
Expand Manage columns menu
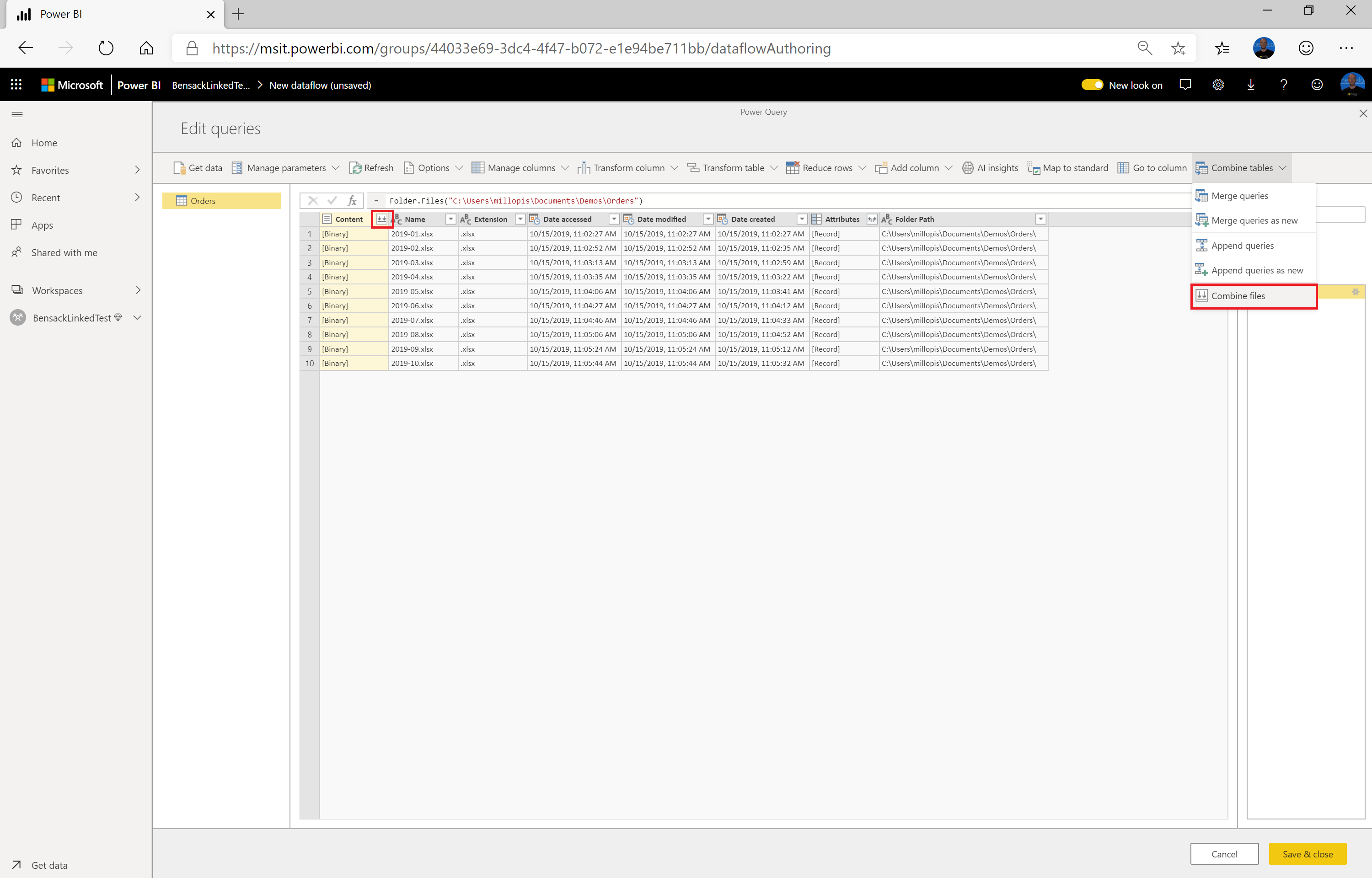coord(520,168)
